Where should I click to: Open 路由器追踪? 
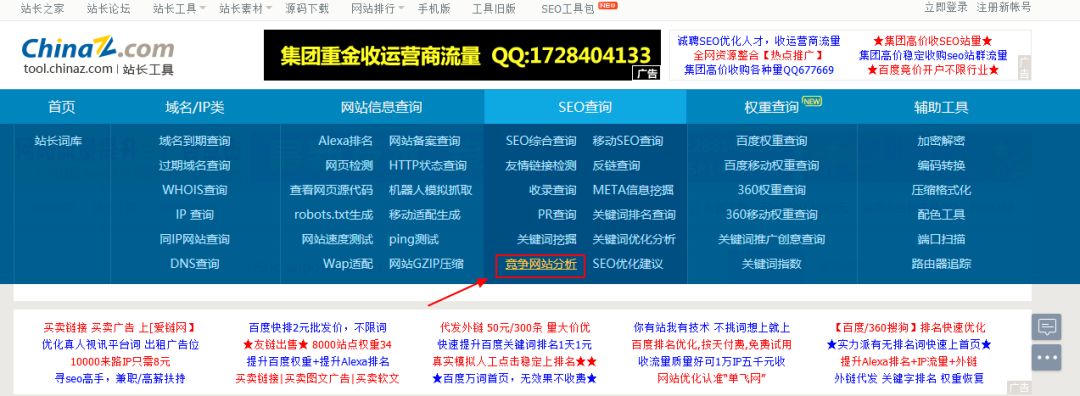pos(941,264)
